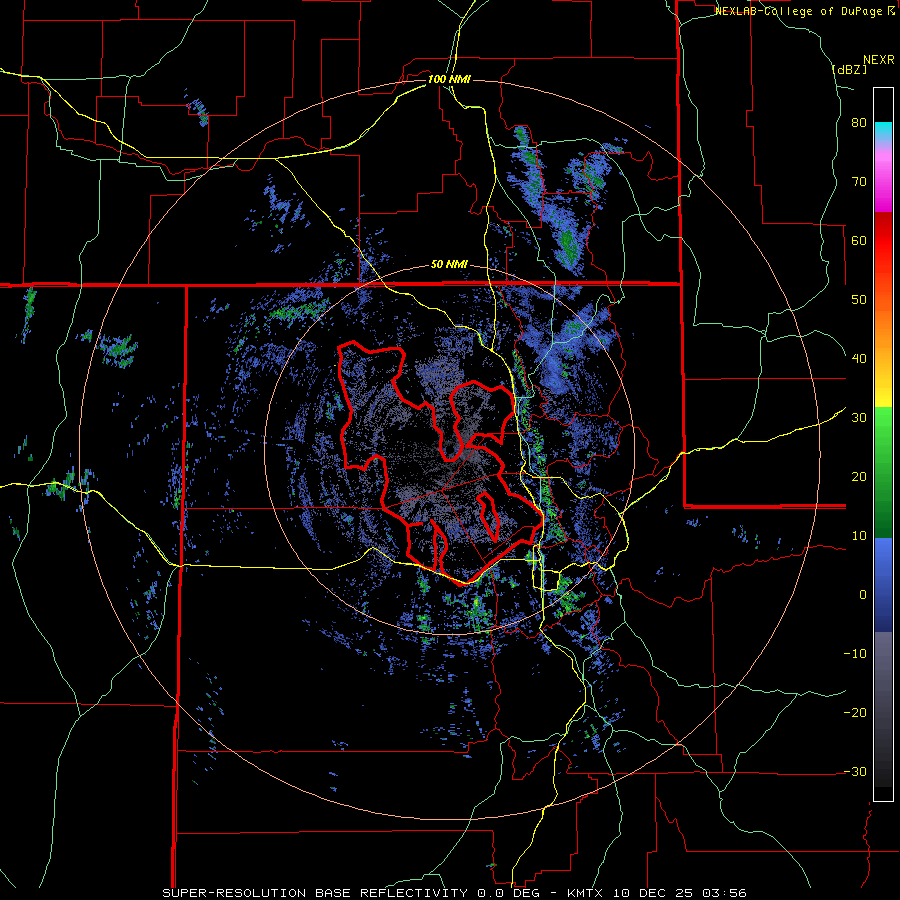Click the 20 value on the dBZ scale

click(859, 476)
